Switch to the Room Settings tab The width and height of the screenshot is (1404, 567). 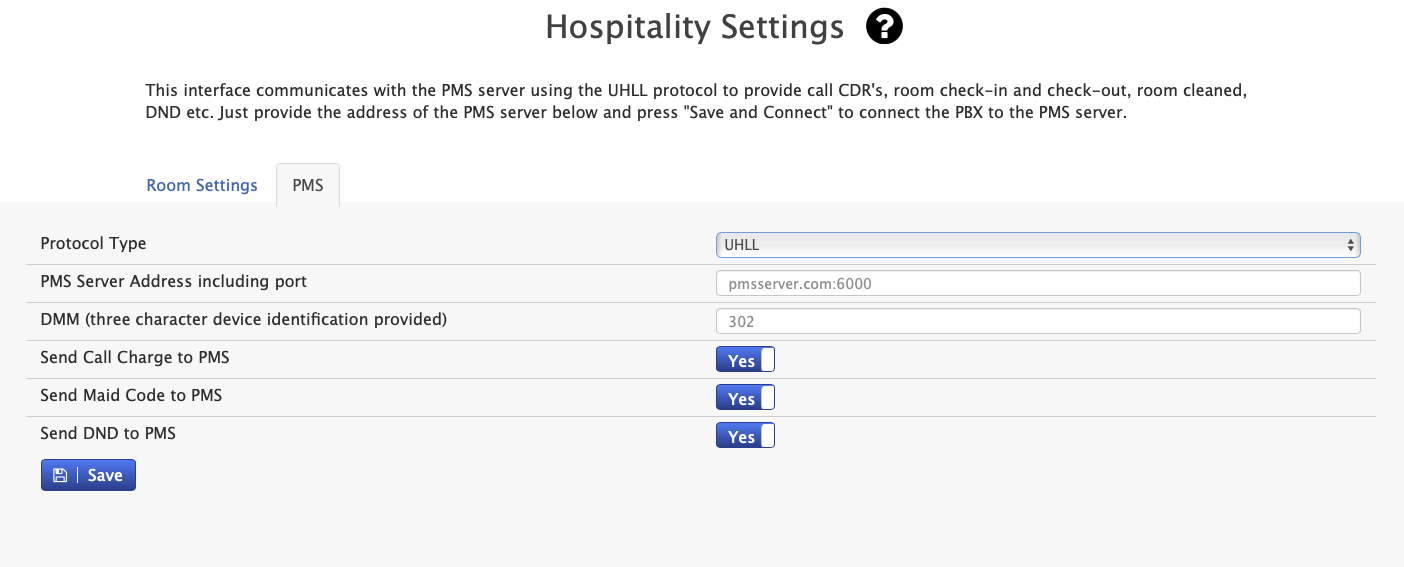pos(202,185)
